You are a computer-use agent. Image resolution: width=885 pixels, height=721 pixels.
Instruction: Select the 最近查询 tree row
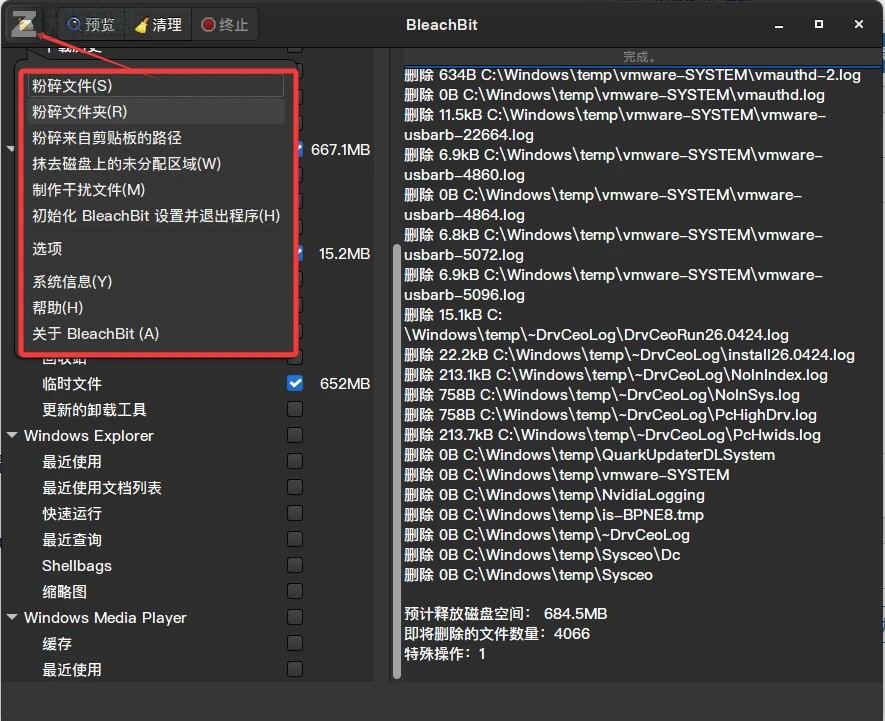187,539
